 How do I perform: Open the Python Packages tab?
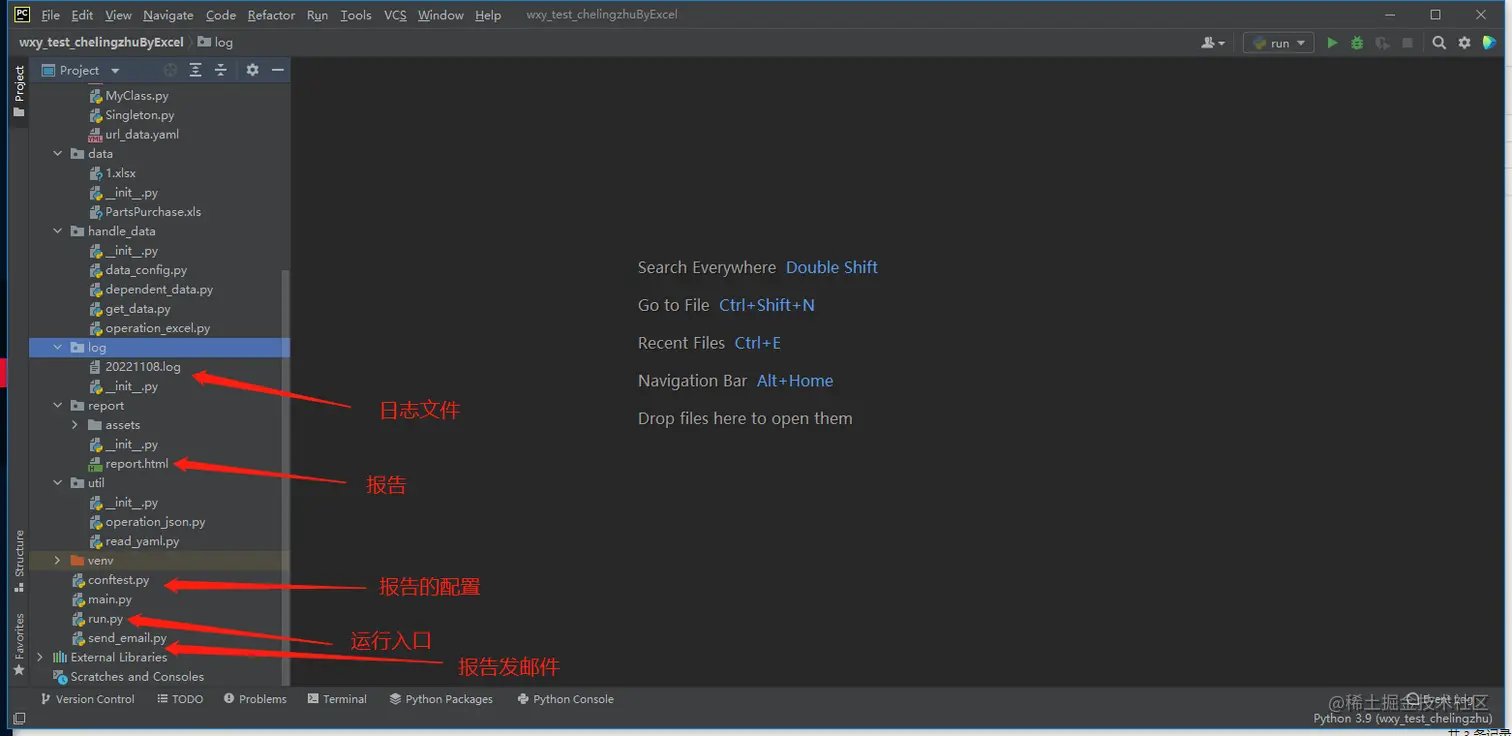pos(441,699)
